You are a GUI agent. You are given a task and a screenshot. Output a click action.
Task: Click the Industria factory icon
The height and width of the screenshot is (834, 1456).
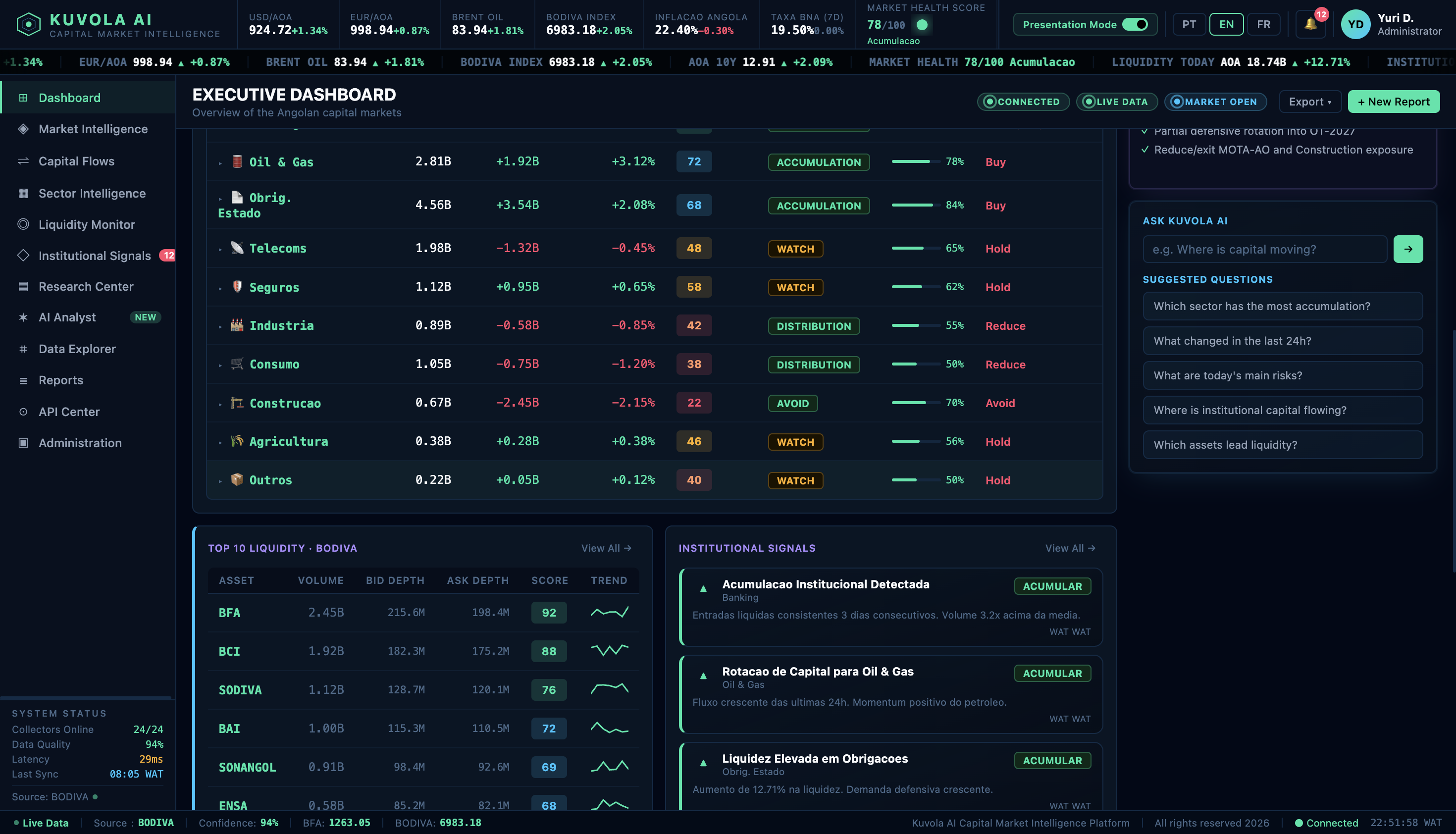pyautogui.click(x=237, y=325)
